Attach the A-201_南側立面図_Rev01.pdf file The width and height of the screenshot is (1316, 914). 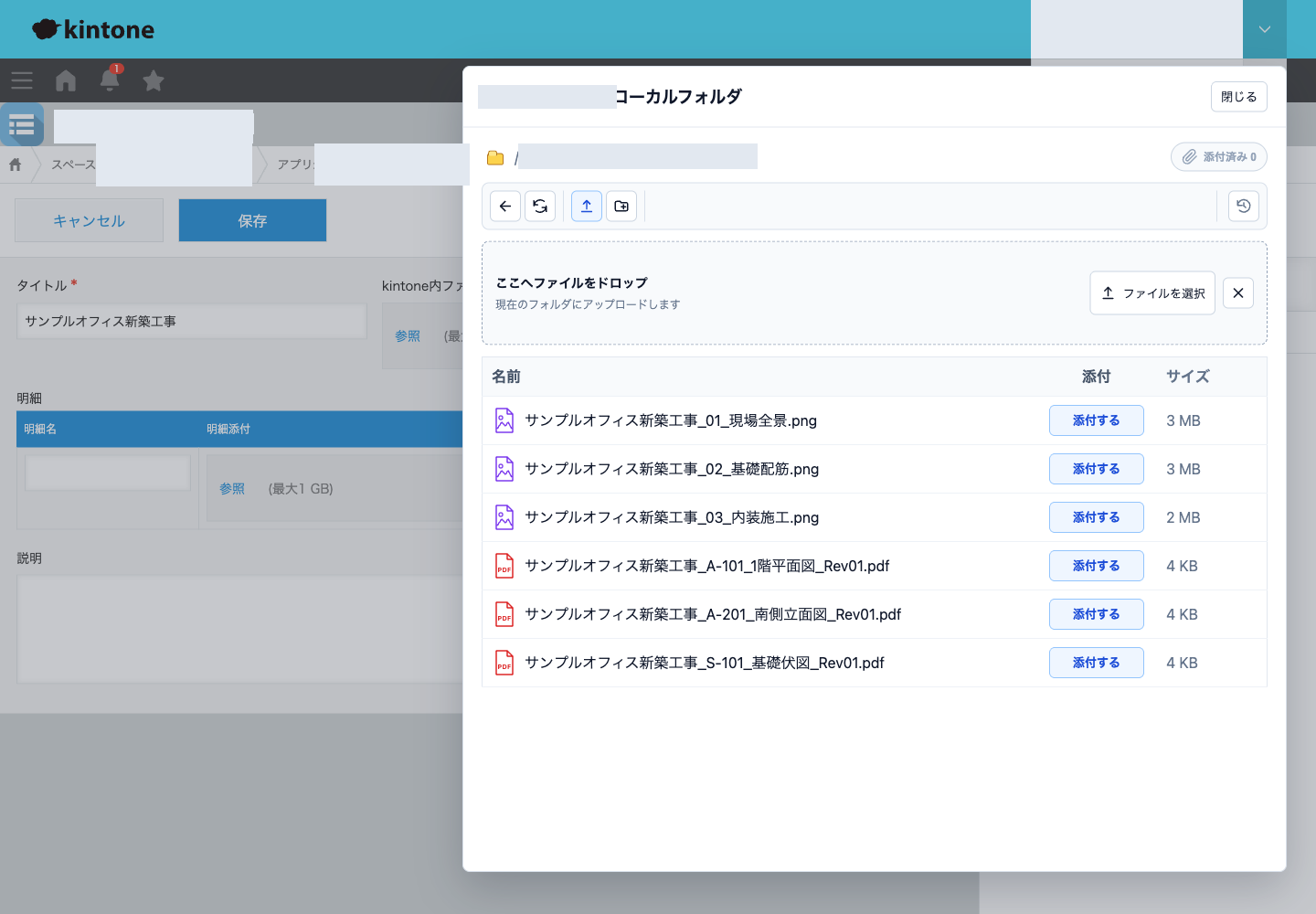coord(1097,614)
